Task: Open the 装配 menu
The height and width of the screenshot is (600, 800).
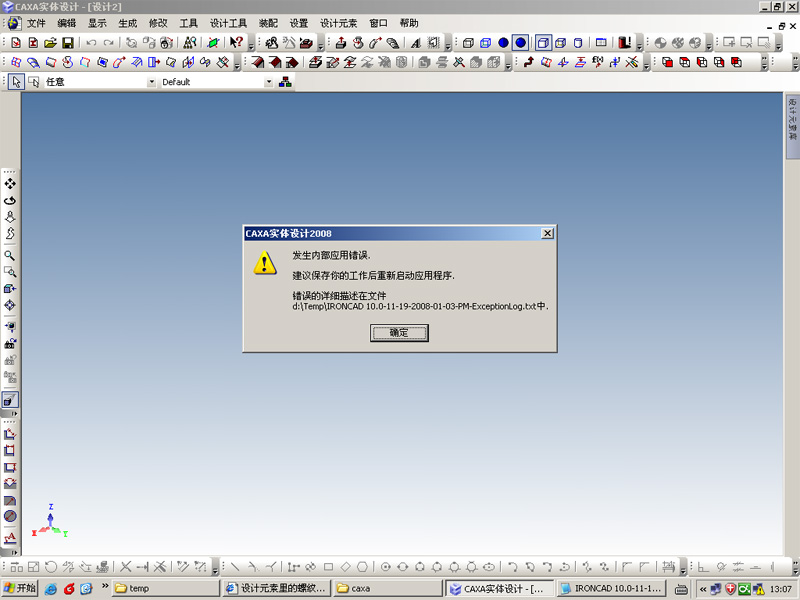Action: [268, 23]
